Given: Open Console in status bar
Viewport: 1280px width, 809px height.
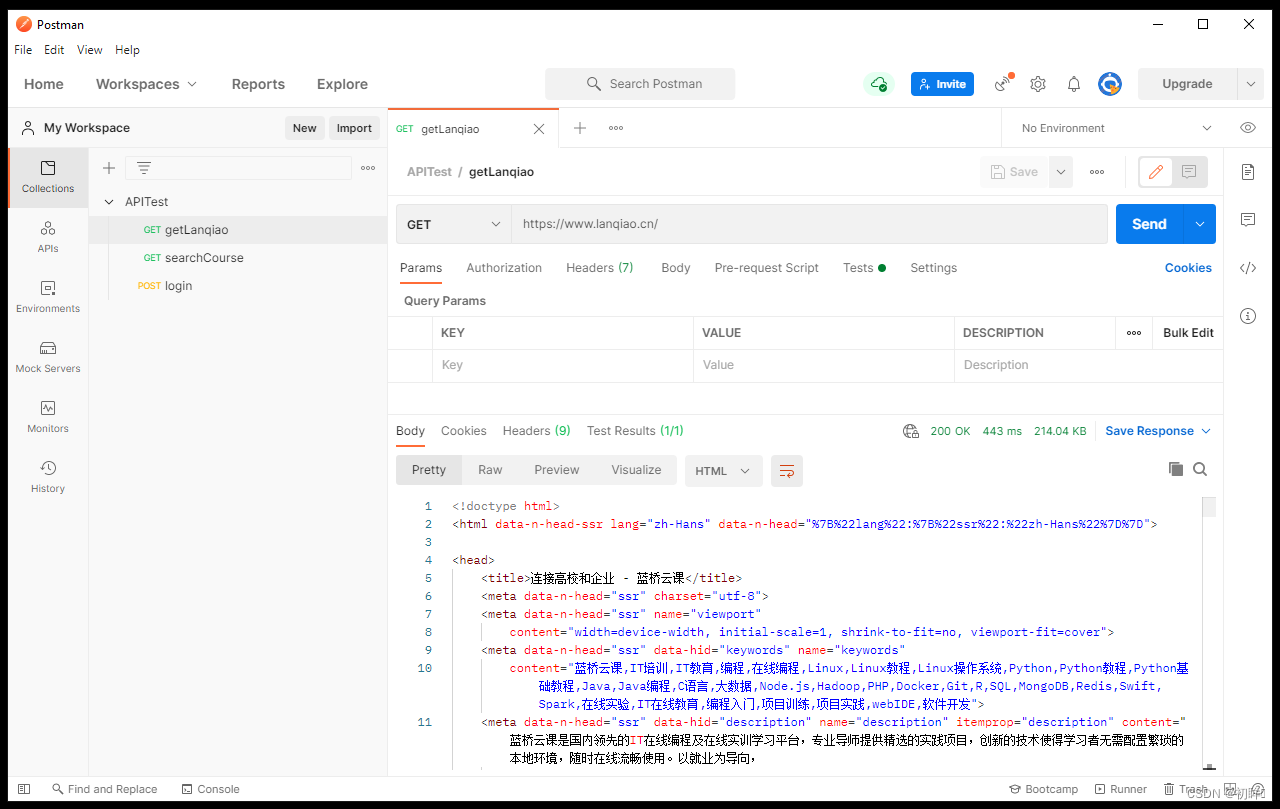Looking at the screenshot, I should (x=210, y=789).
